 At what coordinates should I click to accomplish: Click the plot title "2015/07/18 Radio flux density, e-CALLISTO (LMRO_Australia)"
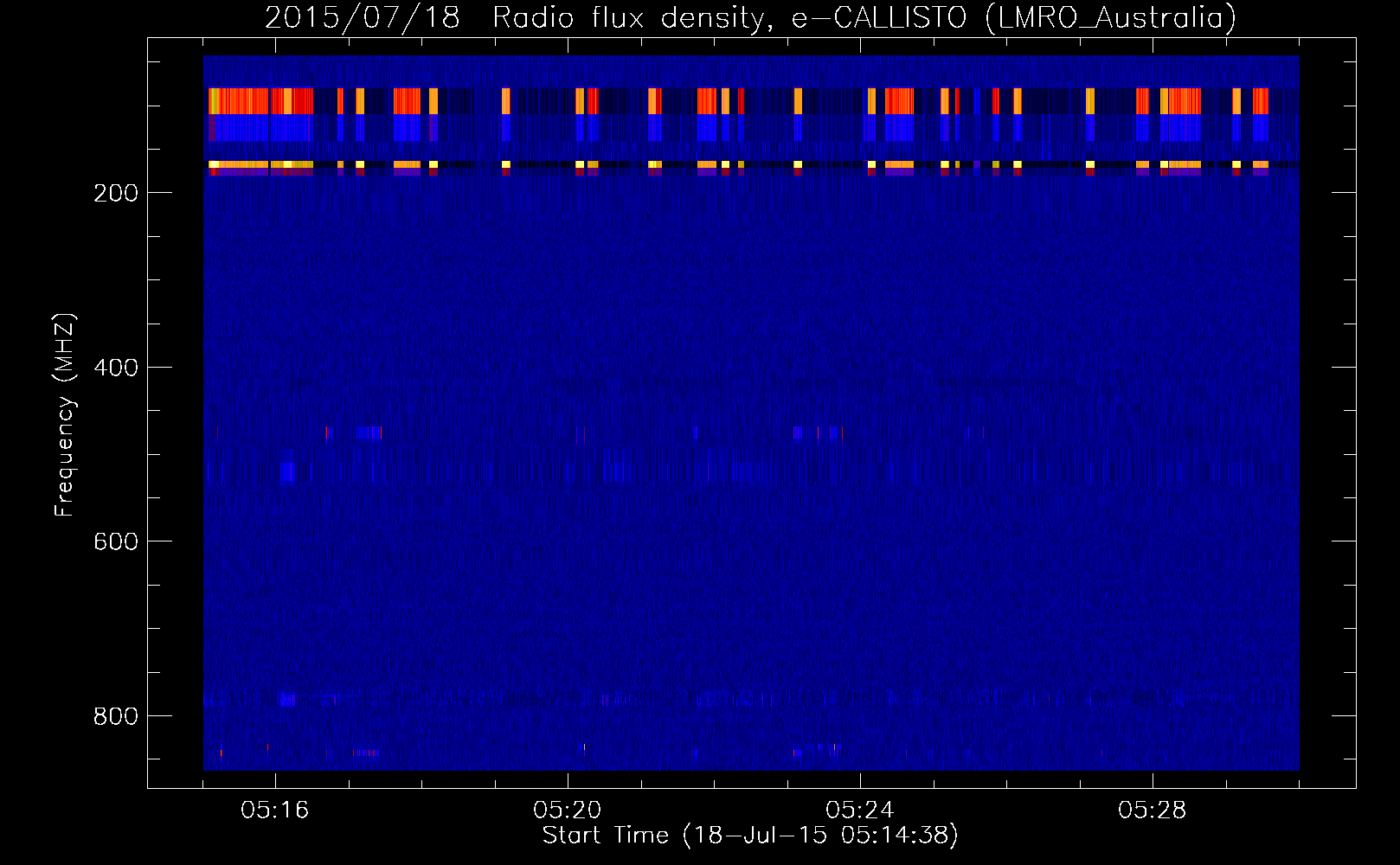pyautogui.click(x=750, y=17)
